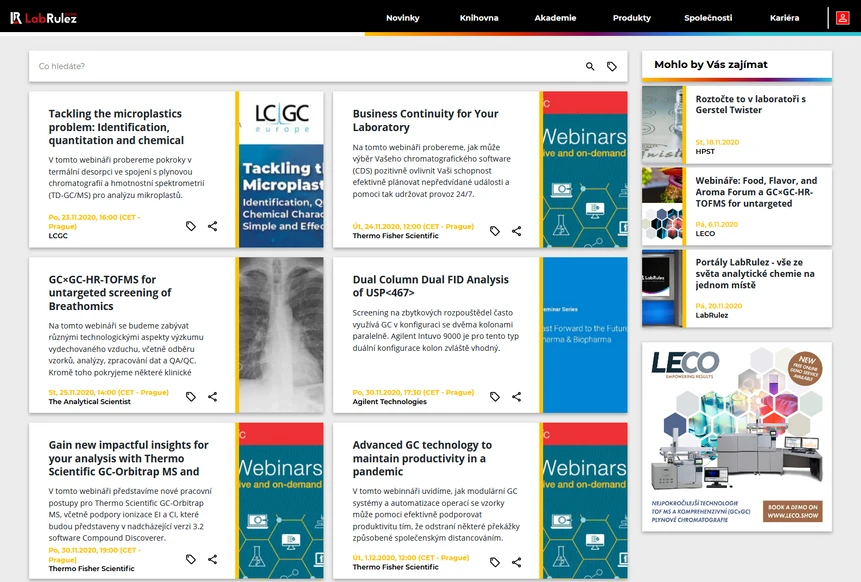Open the Novinky menu
This screenshot has width=861, height=582.
pos(402,18)
